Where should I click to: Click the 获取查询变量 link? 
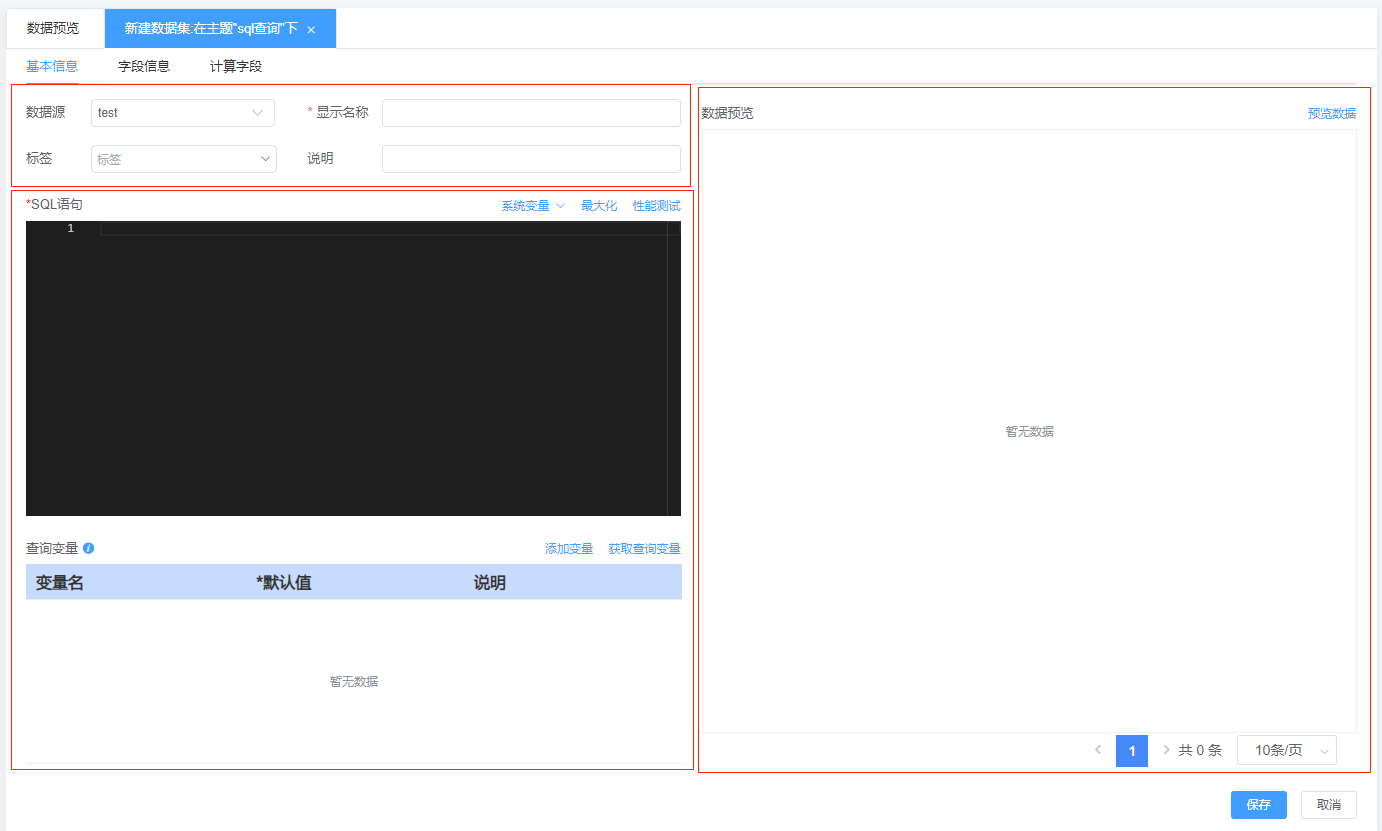click(644, 549)
